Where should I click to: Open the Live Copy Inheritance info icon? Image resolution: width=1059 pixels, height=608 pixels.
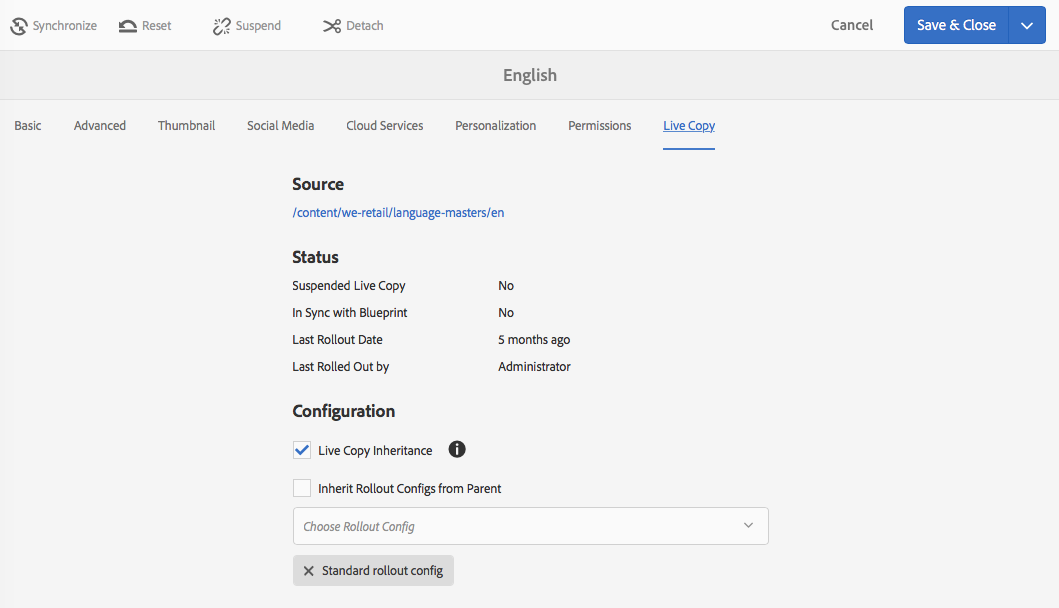coord(457,450)
